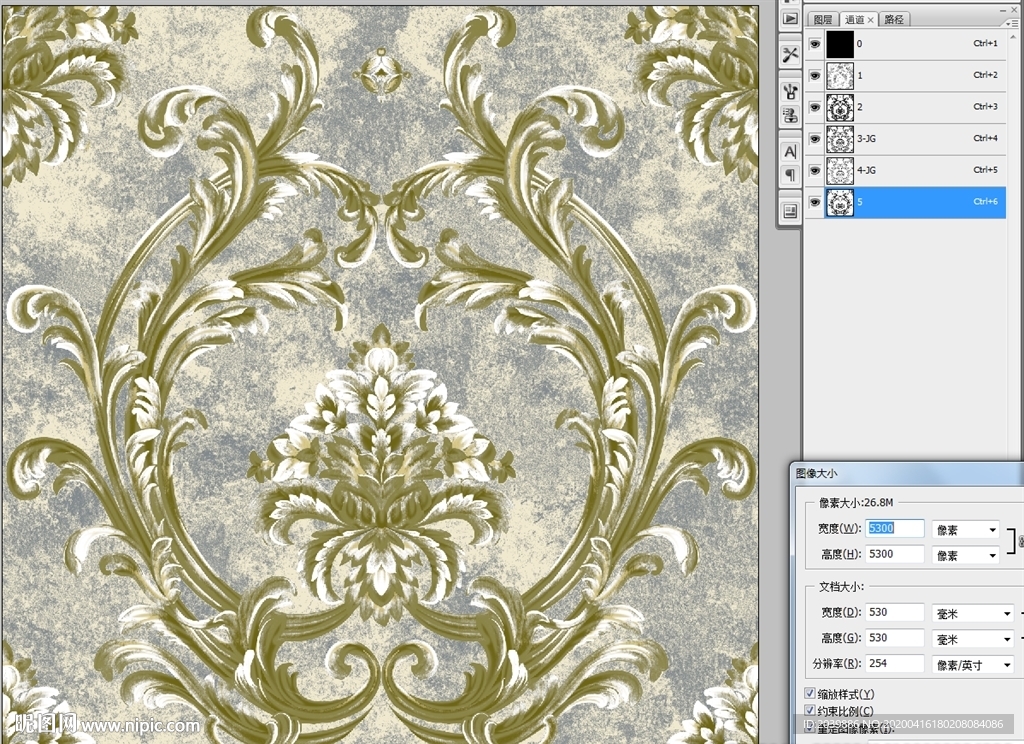The width and height of the screenshot is (1024, 744).
Task: Open pixel width unit dropdown (像素)
Action: tap(965, 530)
